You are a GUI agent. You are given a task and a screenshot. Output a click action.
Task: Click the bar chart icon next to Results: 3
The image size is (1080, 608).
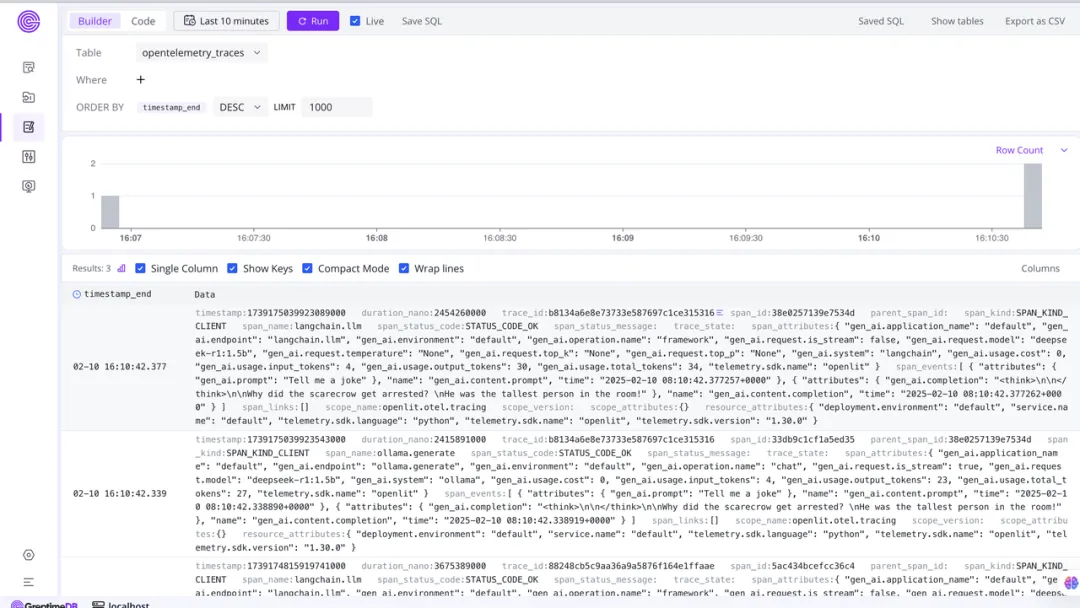pyautogui.click(x=121, y=268)
